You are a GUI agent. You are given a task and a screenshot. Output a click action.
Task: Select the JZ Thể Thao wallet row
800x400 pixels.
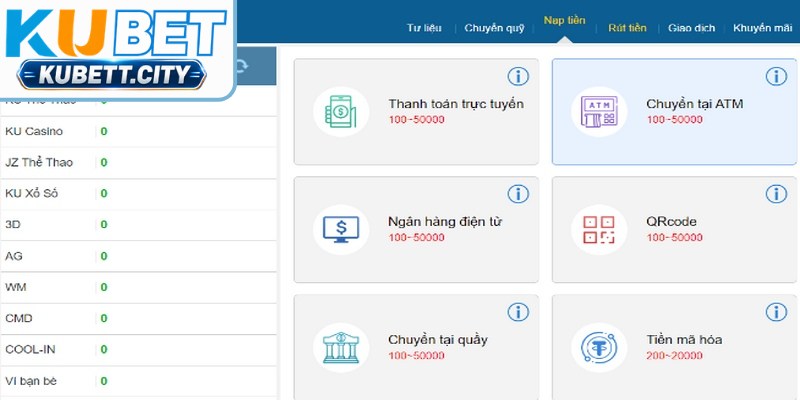(x=138, y=163)
